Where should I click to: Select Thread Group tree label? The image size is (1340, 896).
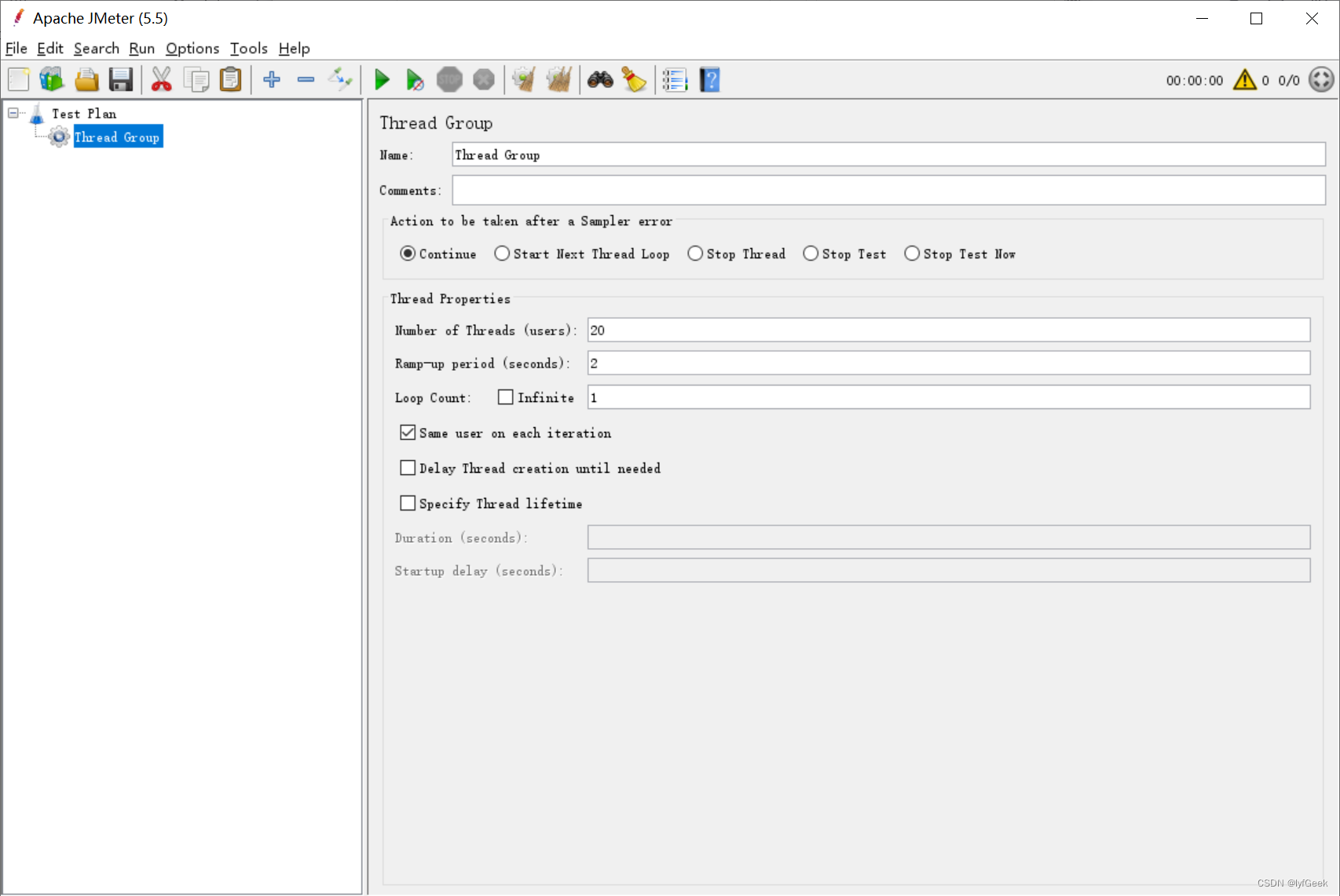click(x=118, y=137)
